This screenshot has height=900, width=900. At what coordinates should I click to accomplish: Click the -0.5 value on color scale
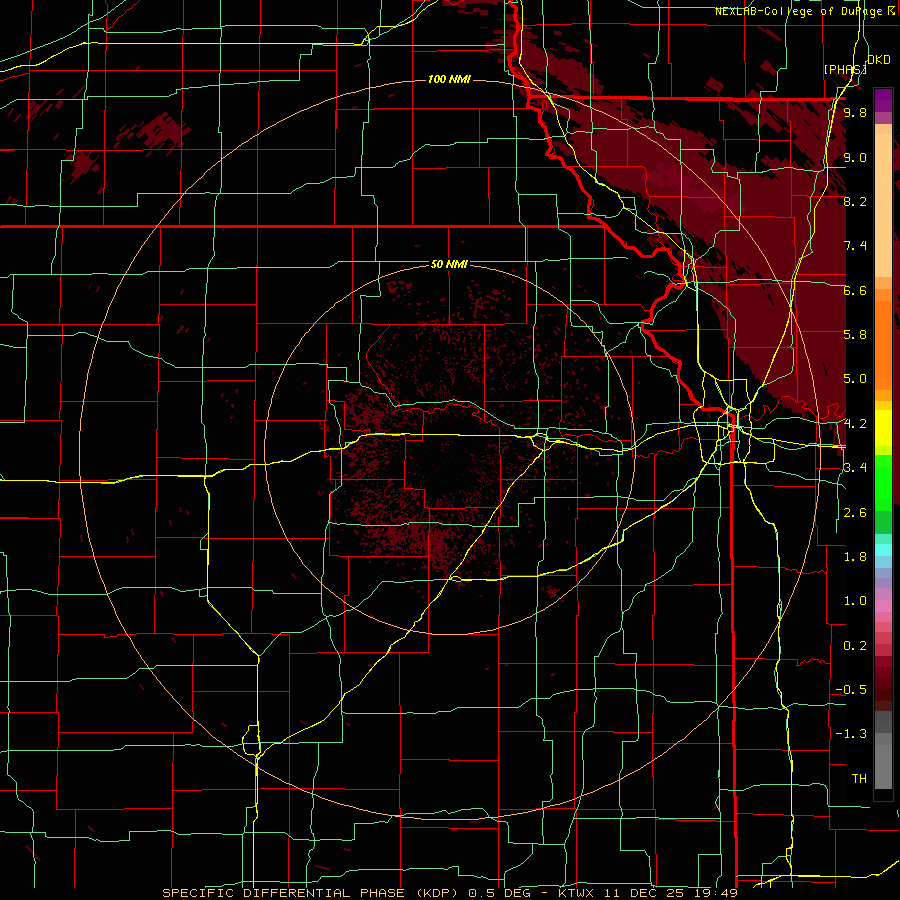[851, 690]
